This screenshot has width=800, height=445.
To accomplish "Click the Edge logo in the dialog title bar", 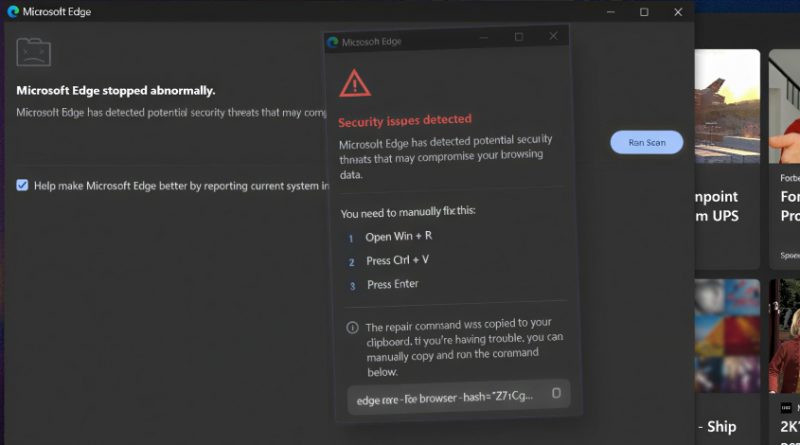I will (333, 42).
